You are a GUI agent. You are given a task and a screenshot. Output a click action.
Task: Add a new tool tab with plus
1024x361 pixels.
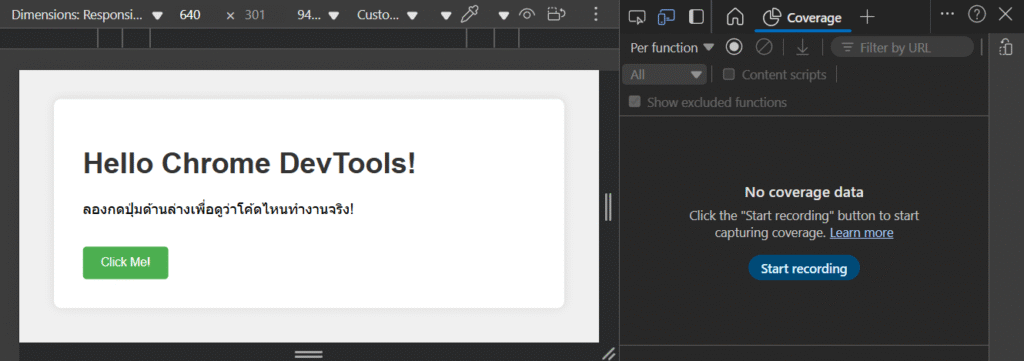(867, 18)
